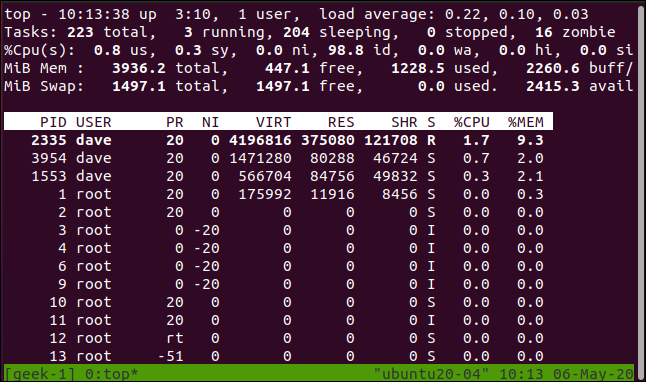Click the "ubuntu20-04" hostname in status bar

point(431,374)
